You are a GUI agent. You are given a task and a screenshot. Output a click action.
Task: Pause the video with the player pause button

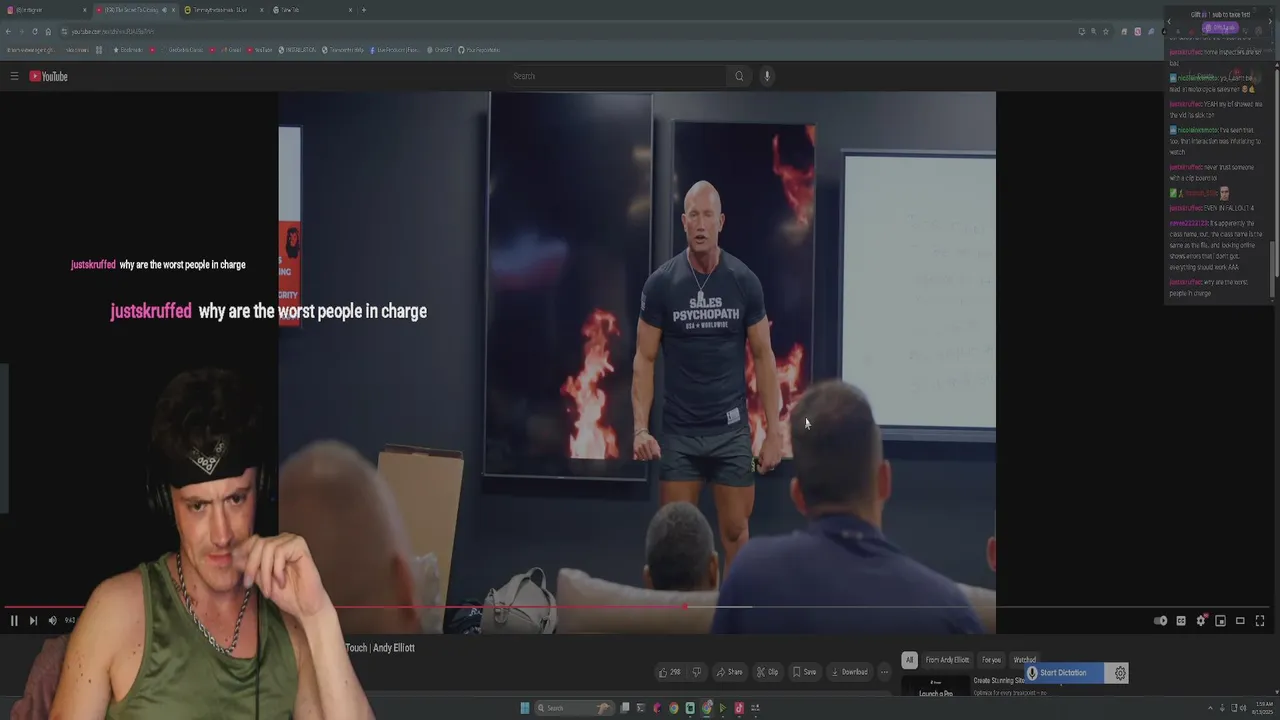pos(14,621)
